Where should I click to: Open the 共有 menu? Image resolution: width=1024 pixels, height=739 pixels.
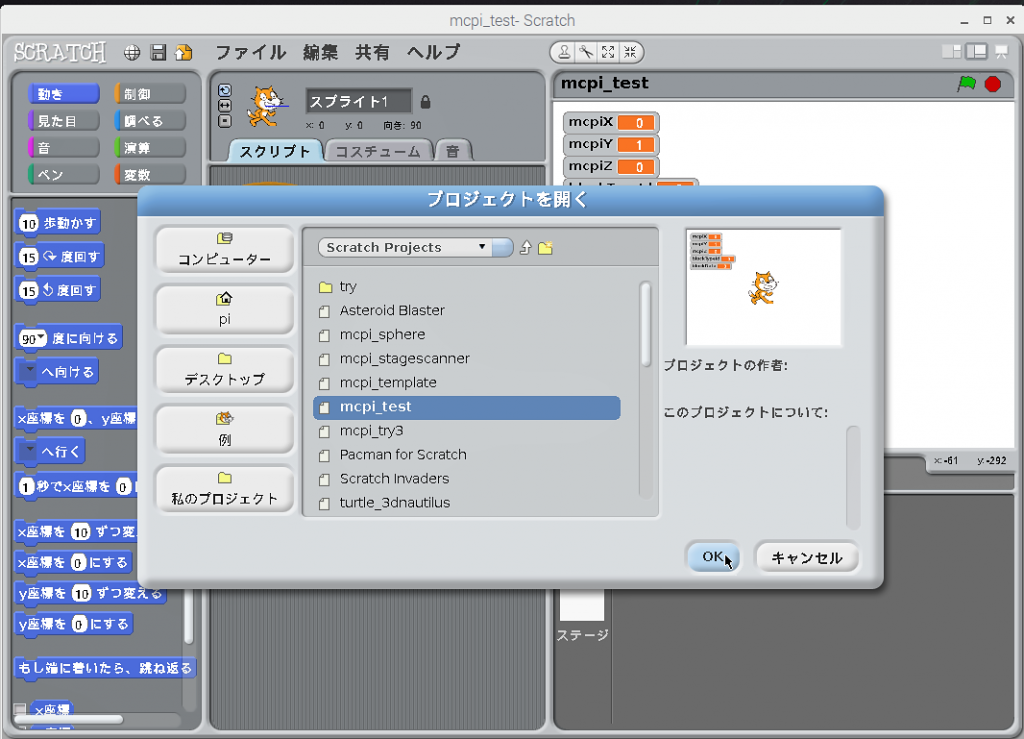[372, 52]
